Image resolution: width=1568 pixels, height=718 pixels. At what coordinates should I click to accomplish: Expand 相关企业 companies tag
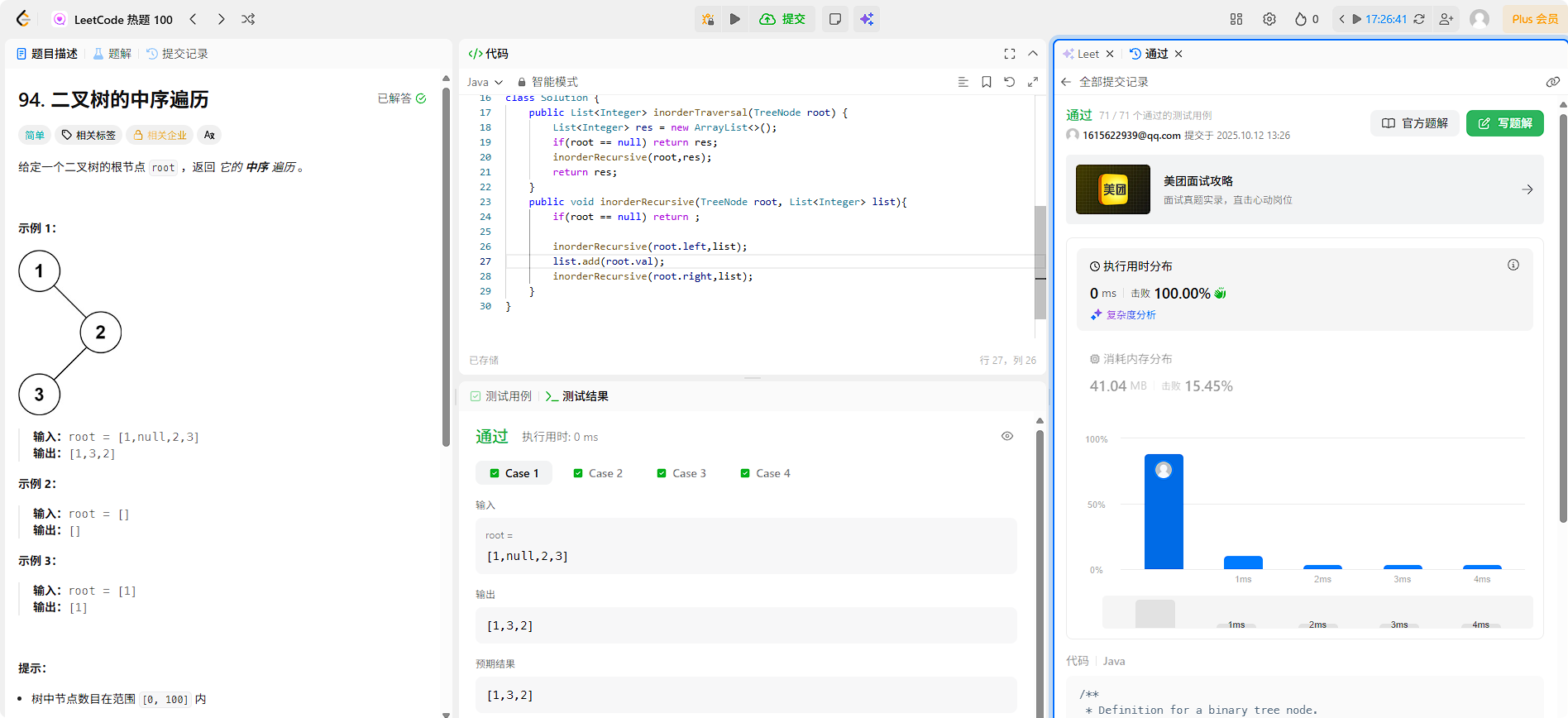click(160, 135)
